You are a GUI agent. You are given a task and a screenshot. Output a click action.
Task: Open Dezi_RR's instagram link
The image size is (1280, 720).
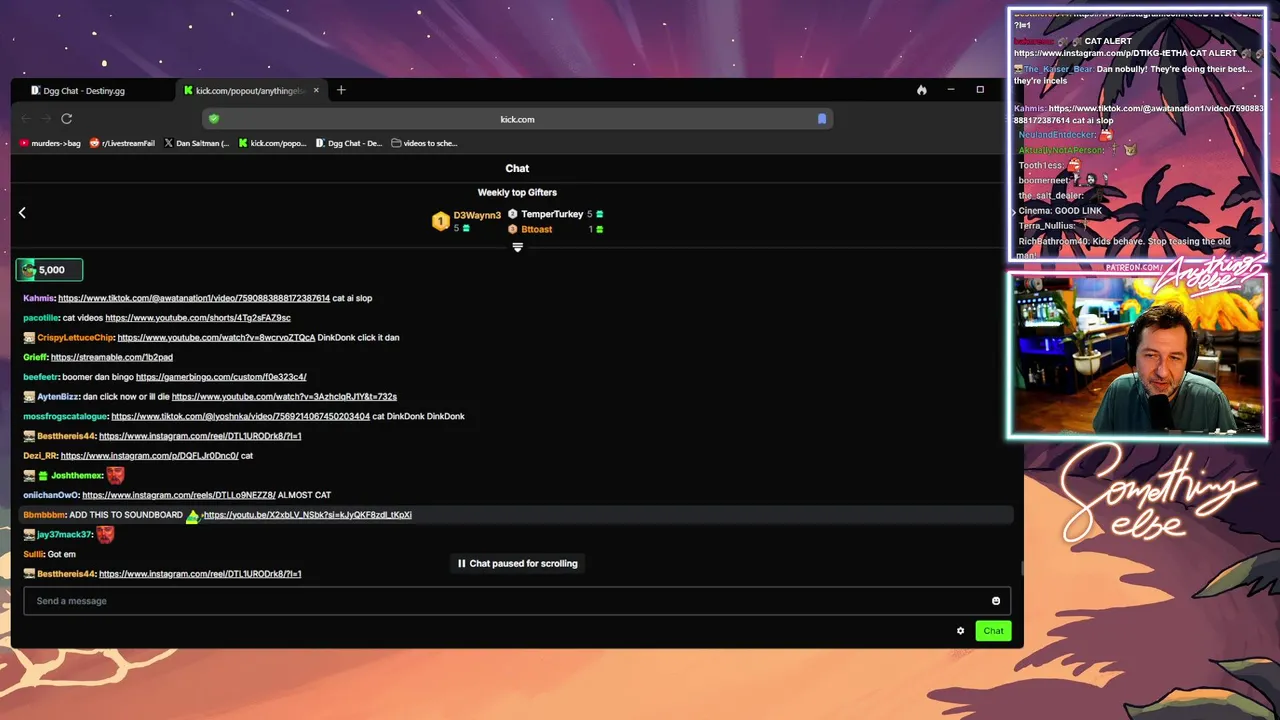coord(150,456)
